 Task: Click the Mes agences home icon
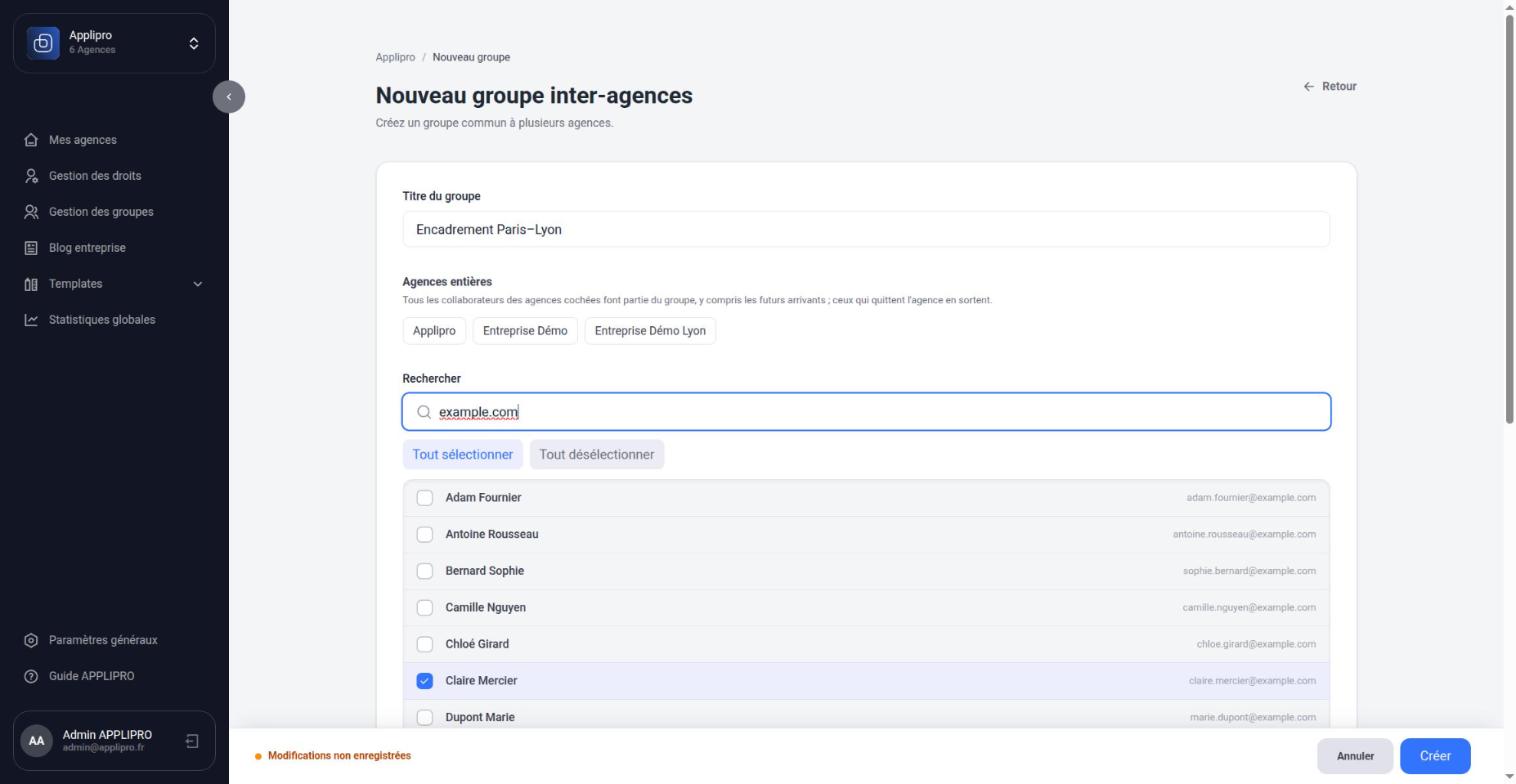(31, 140)
